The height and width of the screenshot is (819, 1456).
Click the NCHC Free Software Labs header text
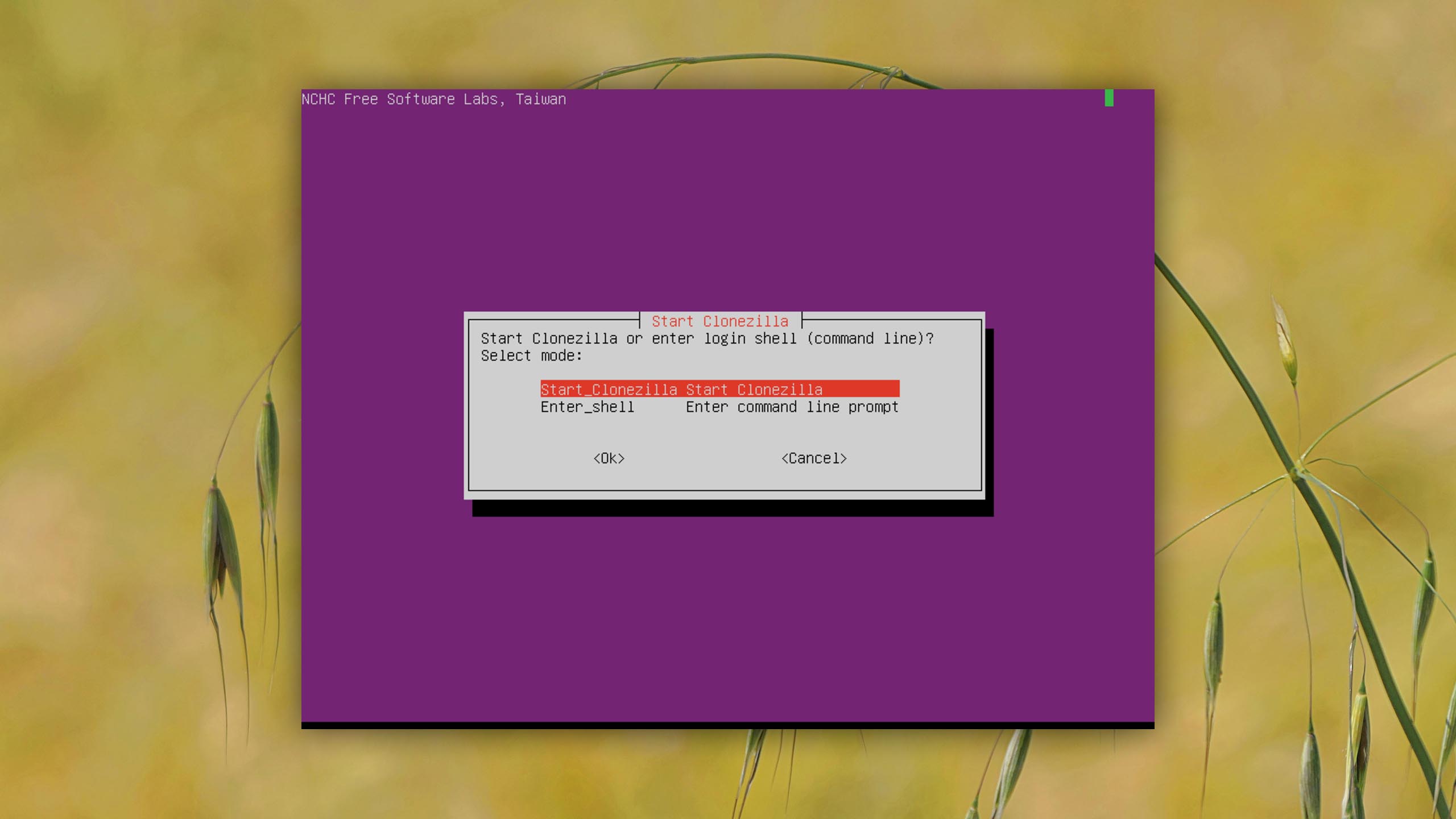pyautogui.click(x=433, y=99)
